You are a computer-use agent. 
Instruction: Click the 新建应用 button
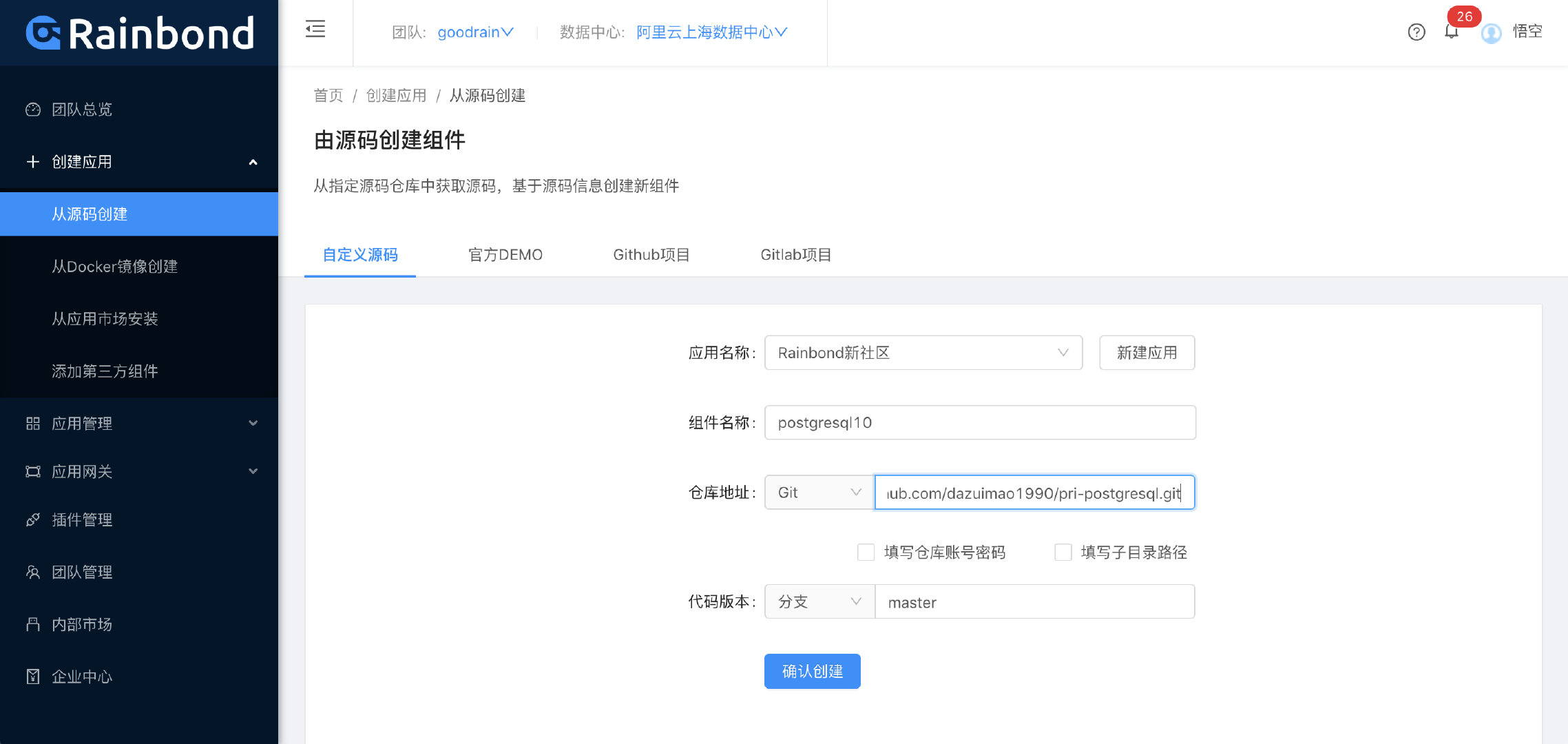pyautogui.click(x=1147, y=353)
